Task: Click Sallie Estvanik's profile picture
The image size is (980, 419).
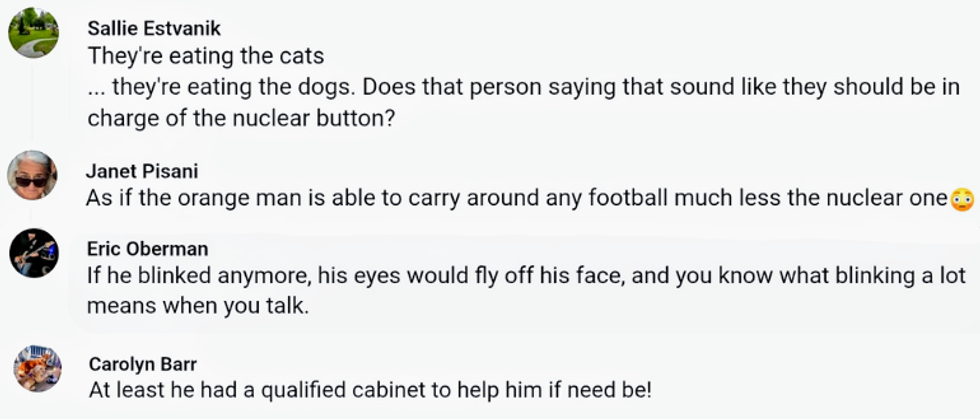Action: click(x=34, y=35)
